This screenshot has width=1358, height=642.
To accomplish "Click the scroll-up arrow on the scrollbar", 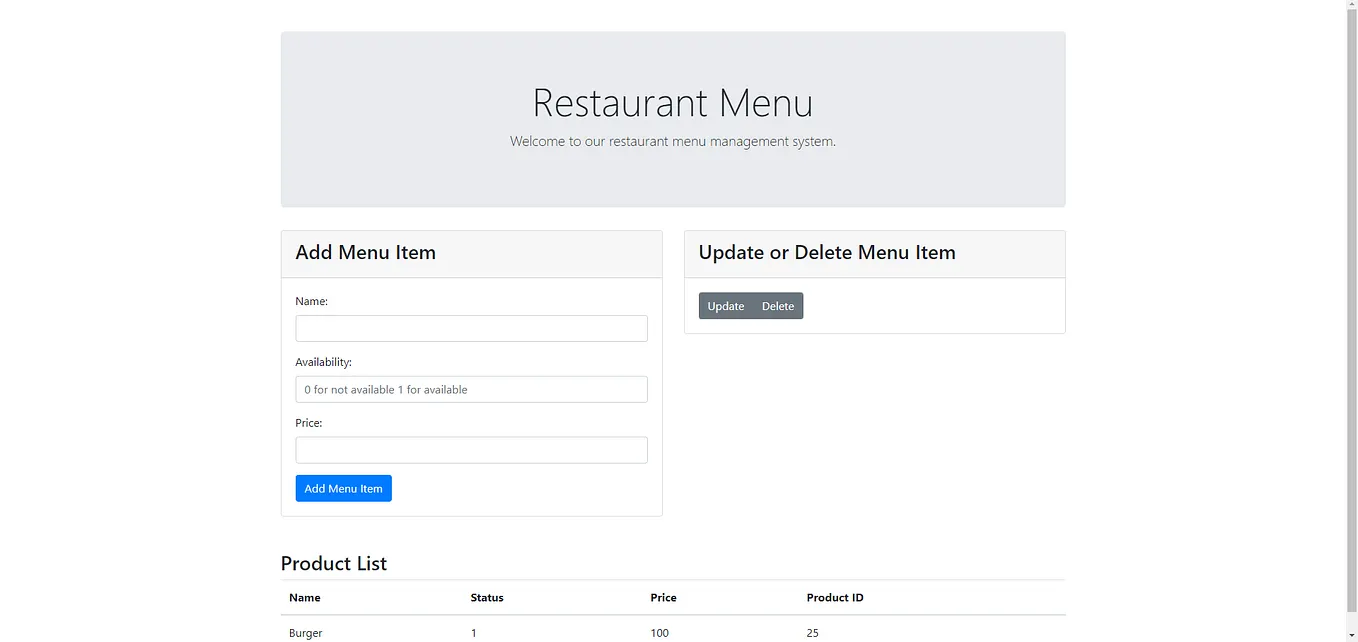I will pos(1351,4).
